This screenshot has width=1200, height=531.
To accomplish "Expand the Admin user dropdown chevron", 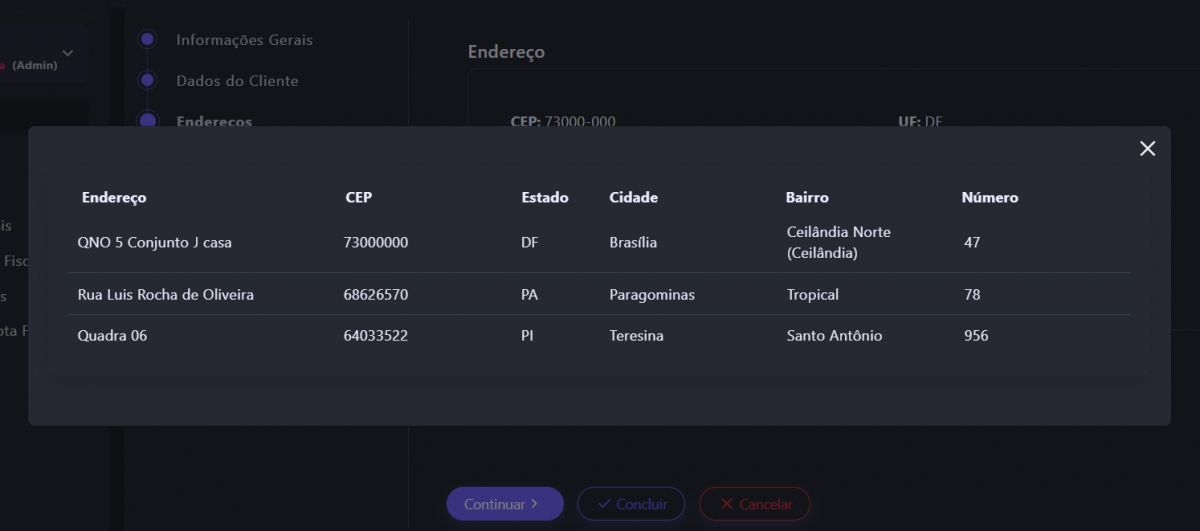I will pyautogui.click(x=68, y=53).
